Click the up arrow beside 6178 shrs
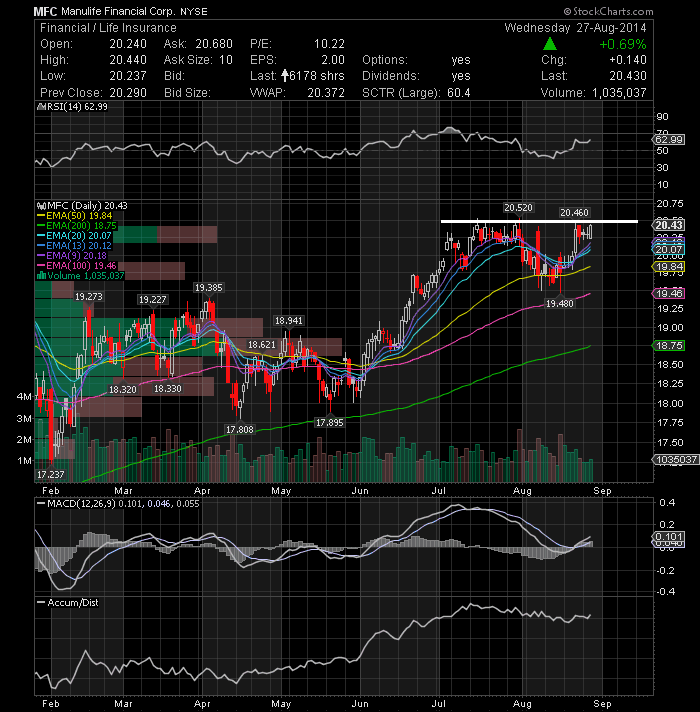Viewport: 700px width, 712px height. point(285,75)
